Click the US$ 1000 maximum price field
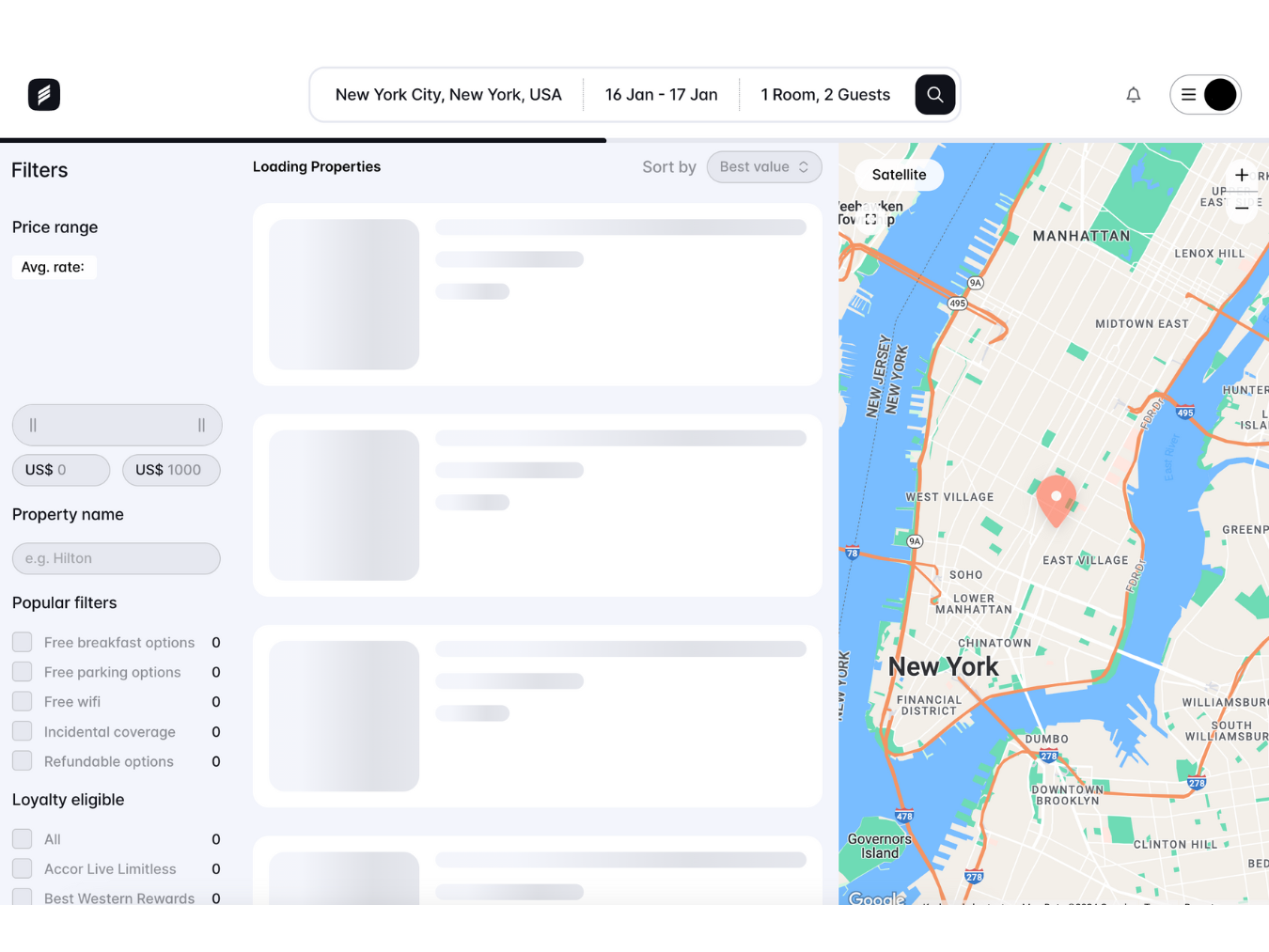 click(x=171, y=470)
